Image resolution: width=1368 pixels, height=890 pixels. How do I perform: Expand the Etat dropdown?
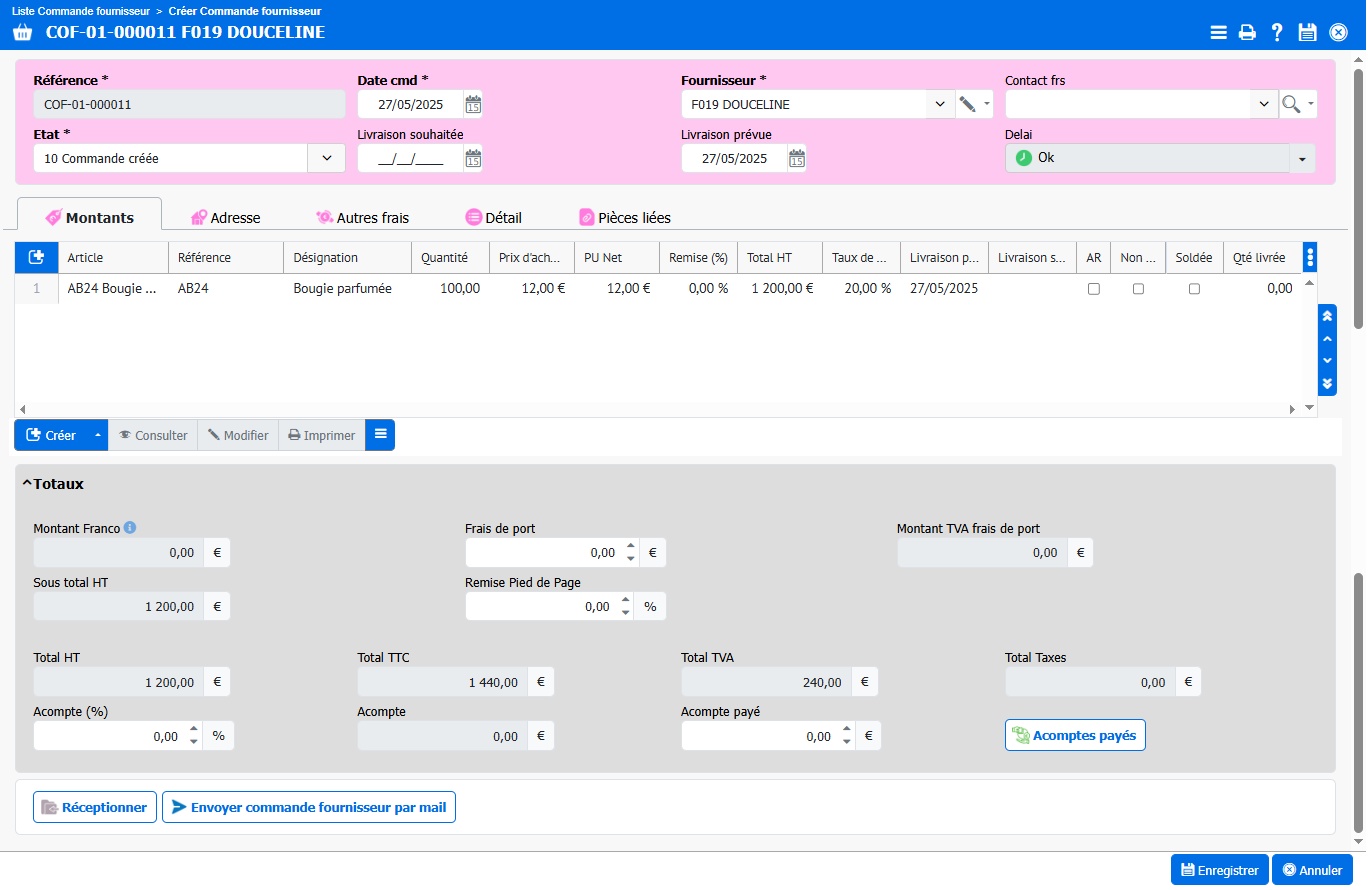(326, 158)
